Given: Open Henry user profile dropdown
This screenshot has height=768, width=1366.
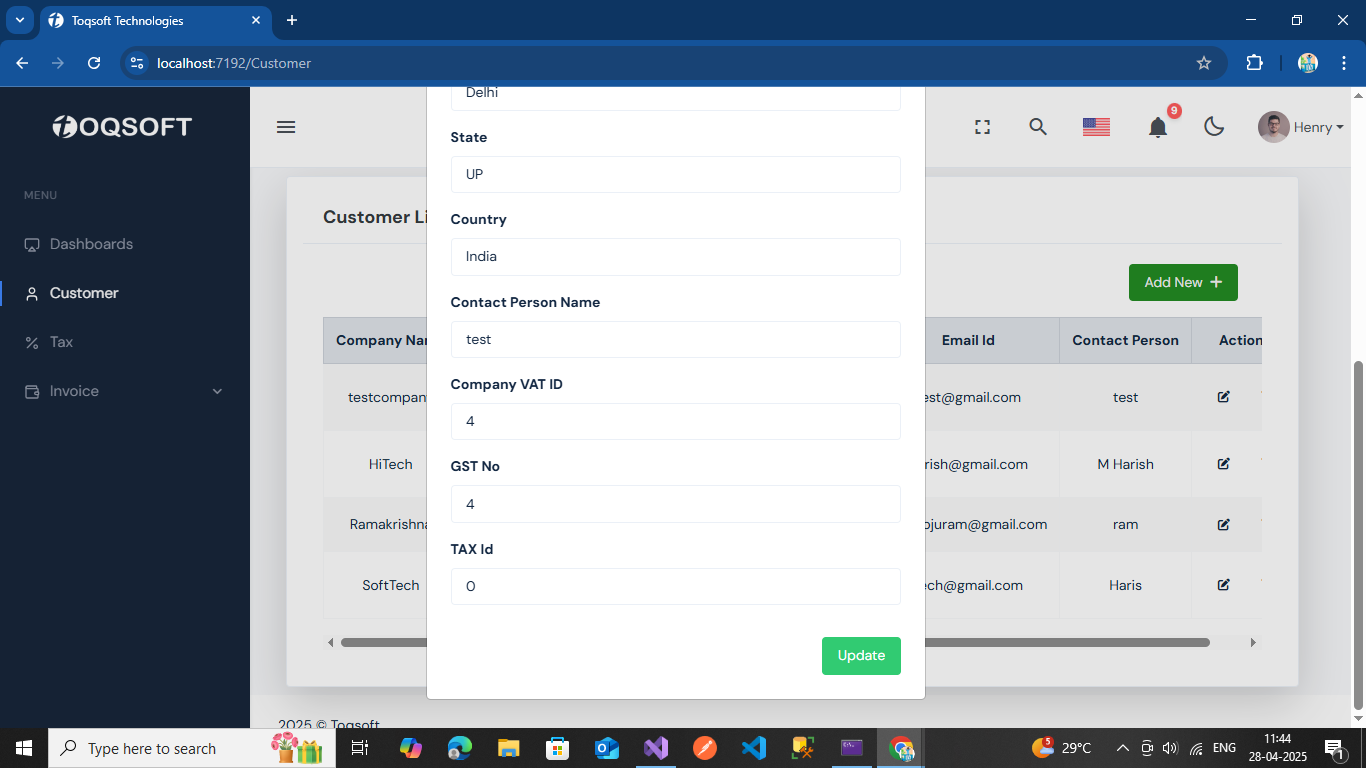Looking at the screenshot, I should pos(1300,127).
